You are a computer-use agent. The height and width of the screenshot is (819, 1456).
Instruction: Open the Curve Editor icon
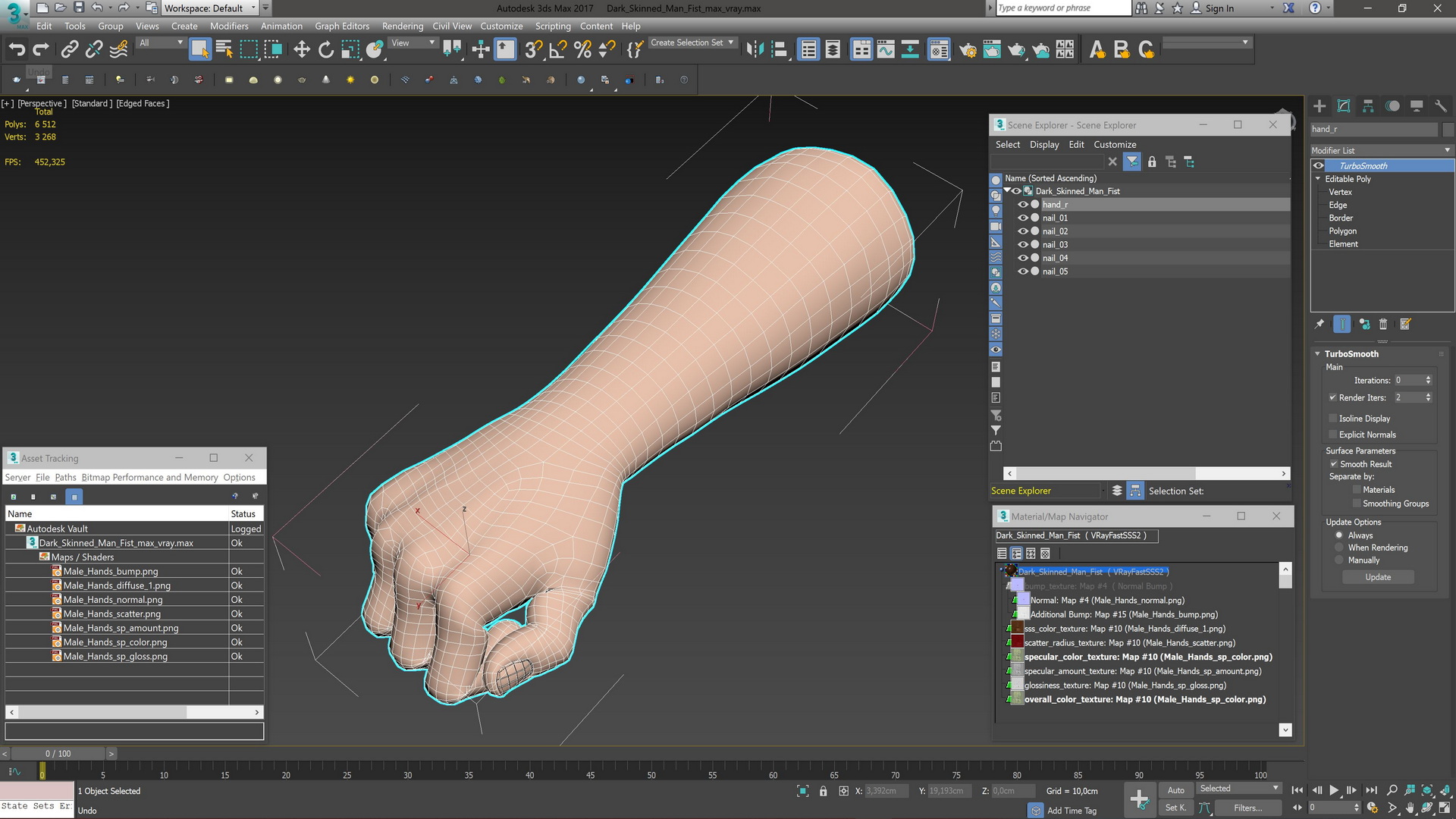886,49
